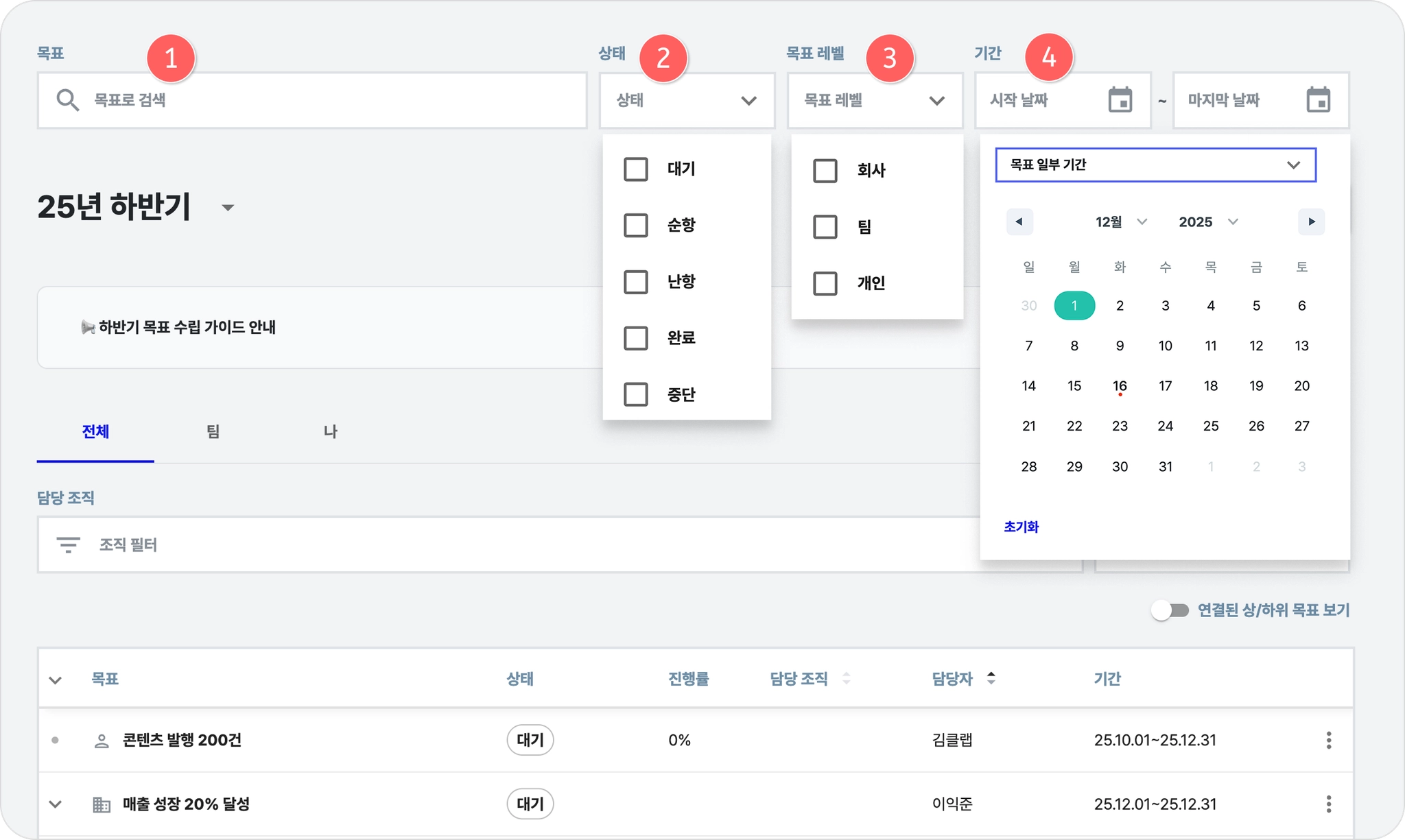1405x840 pixels.
Task: Select December 16 in the calendar
Action: (x=1120, y=386)
